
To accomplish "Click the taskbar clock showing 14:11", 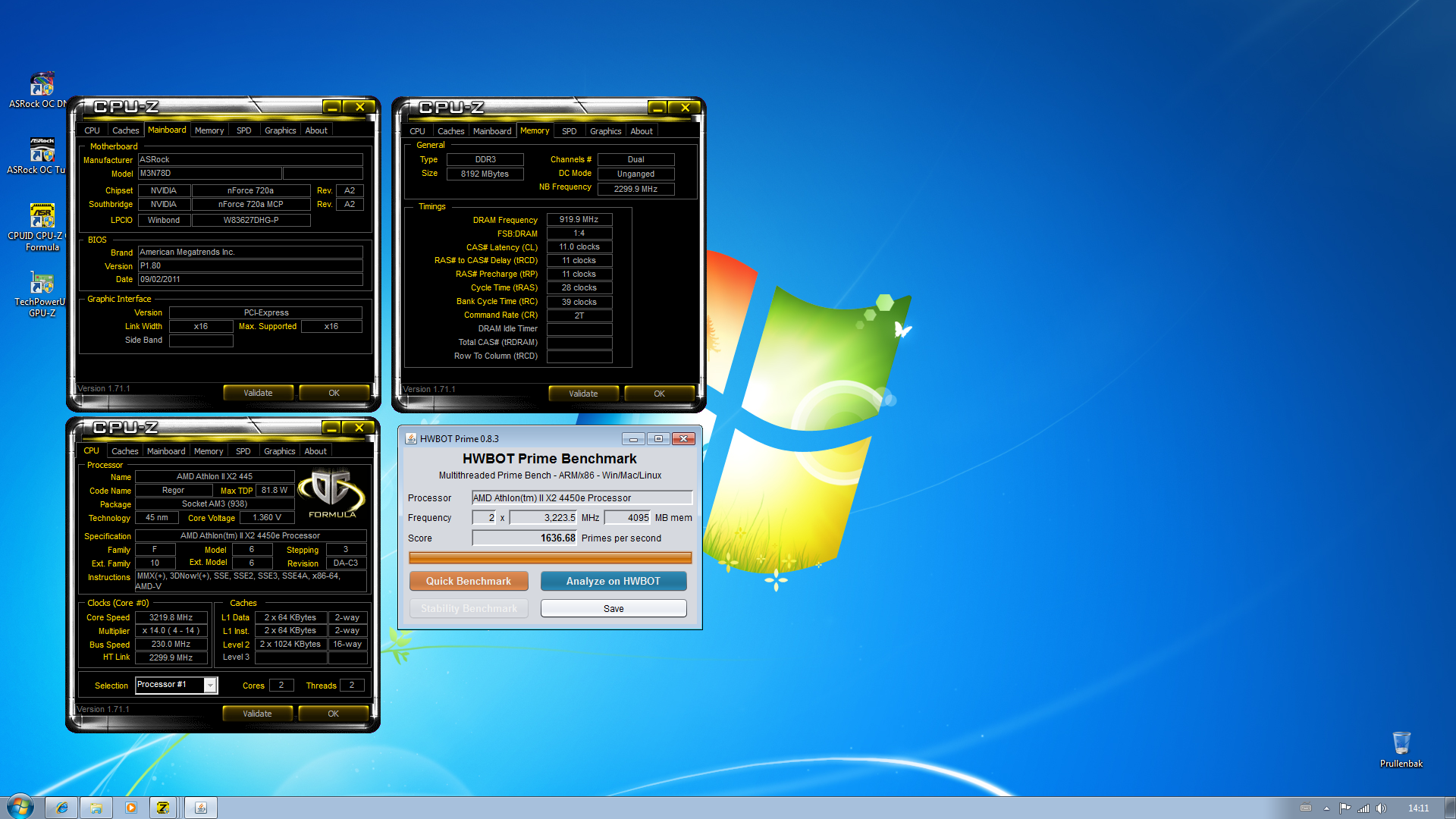I will 1418,808.
